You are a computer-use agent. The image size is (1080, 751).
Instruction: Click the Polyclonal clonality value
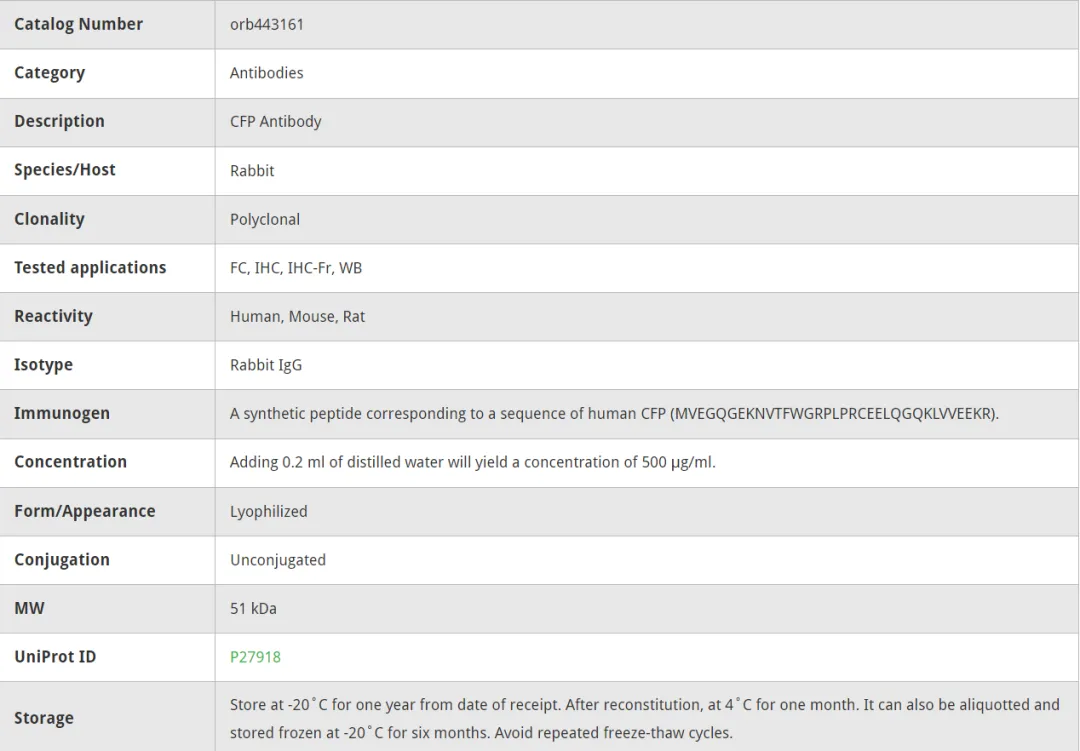[x=264, y=219]
